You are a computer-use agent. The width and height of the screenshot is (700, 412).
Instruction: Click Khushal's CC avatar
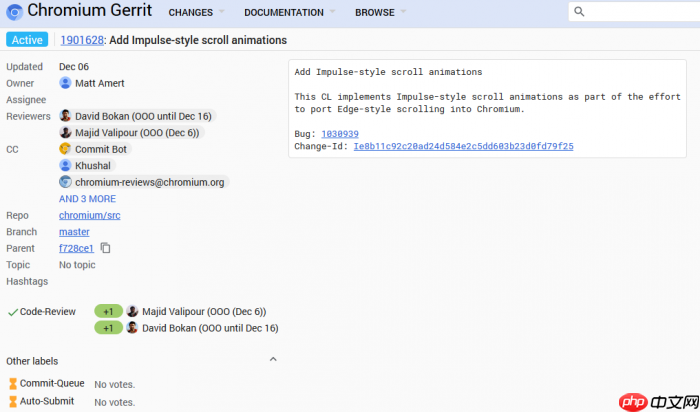point(66,165)
